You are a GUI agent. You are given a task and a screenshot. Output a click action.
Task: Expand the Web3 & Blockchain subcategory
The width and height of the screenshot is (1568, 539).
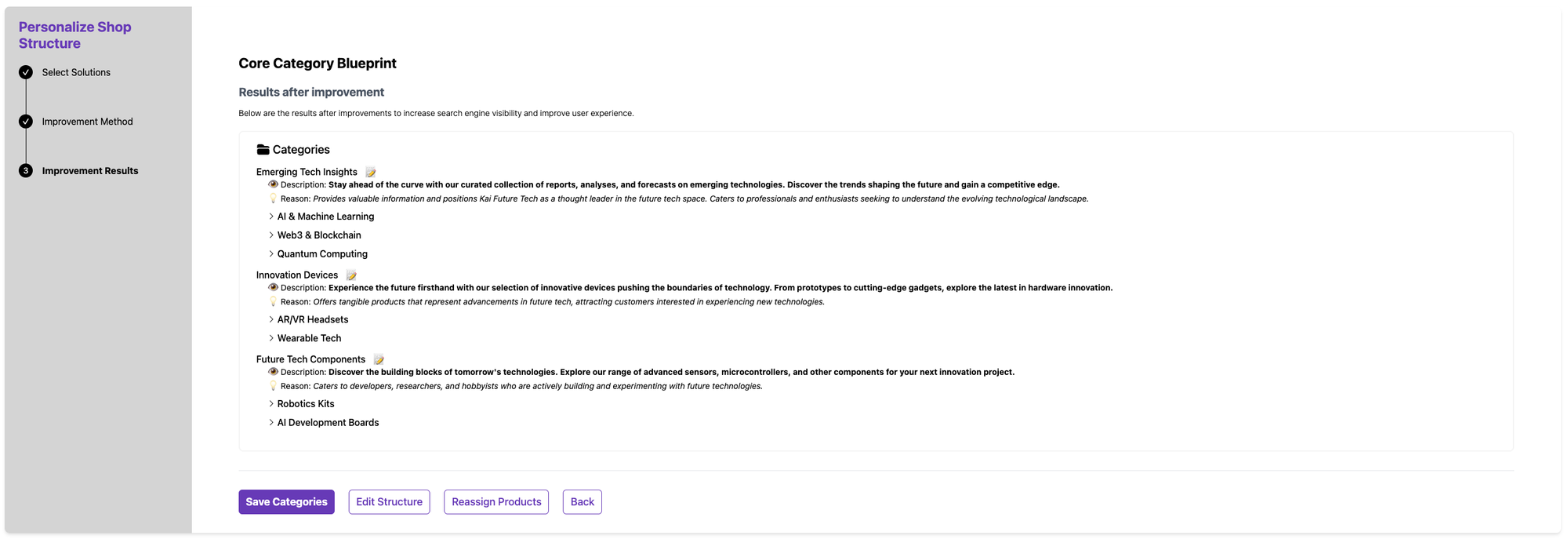coord(271,235)
